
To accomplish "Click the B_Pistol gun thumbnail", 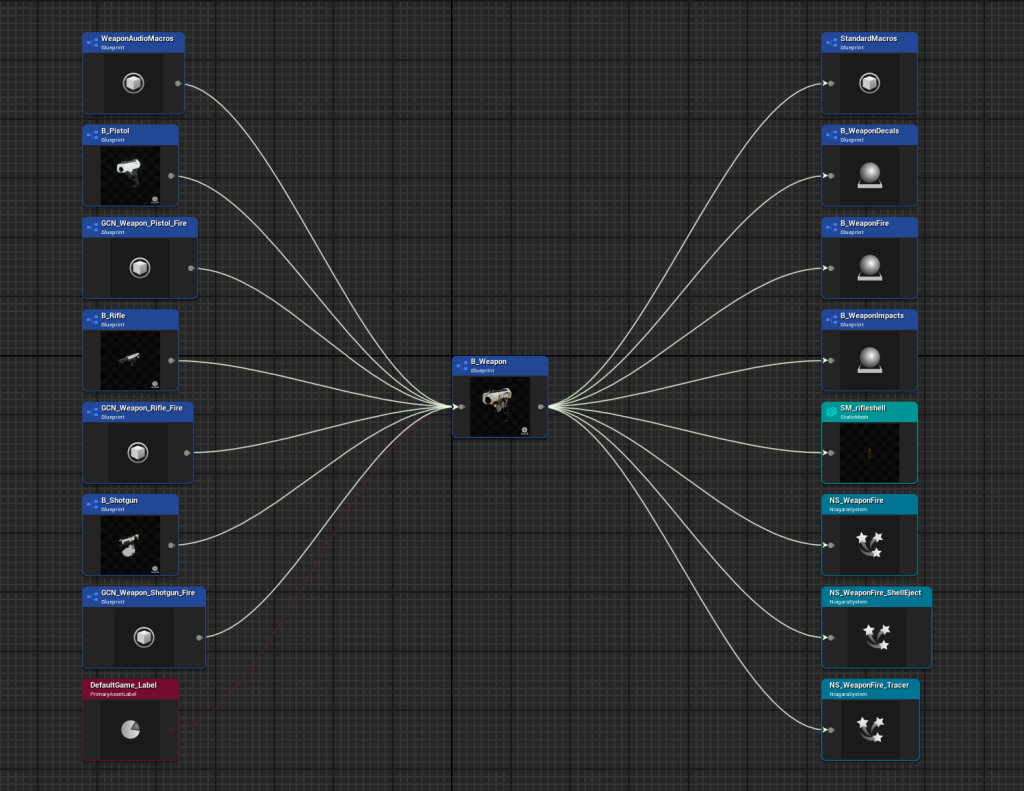I will [x=130, y=176].
